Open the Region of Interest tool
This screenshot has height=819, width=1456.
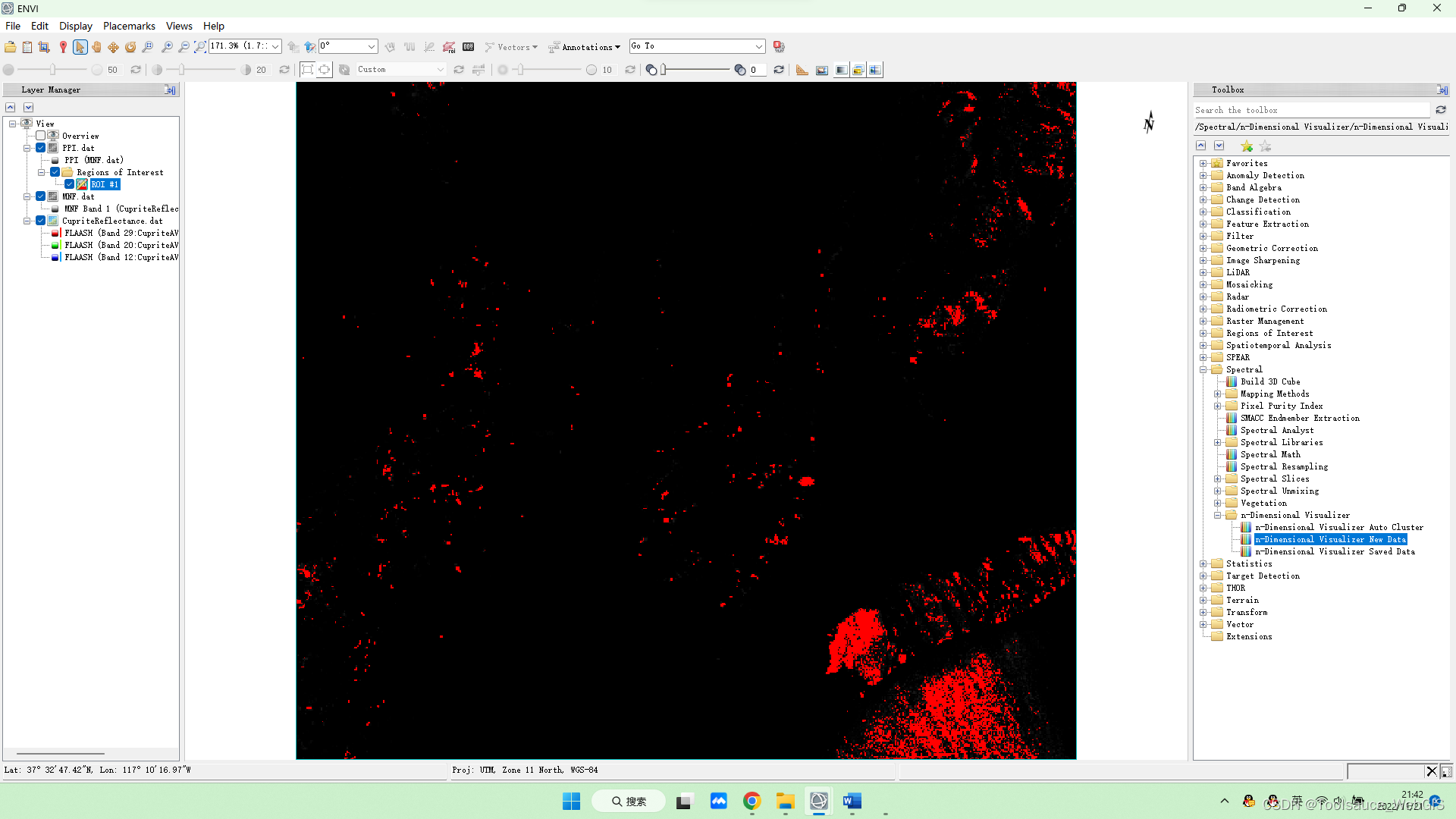449,47
